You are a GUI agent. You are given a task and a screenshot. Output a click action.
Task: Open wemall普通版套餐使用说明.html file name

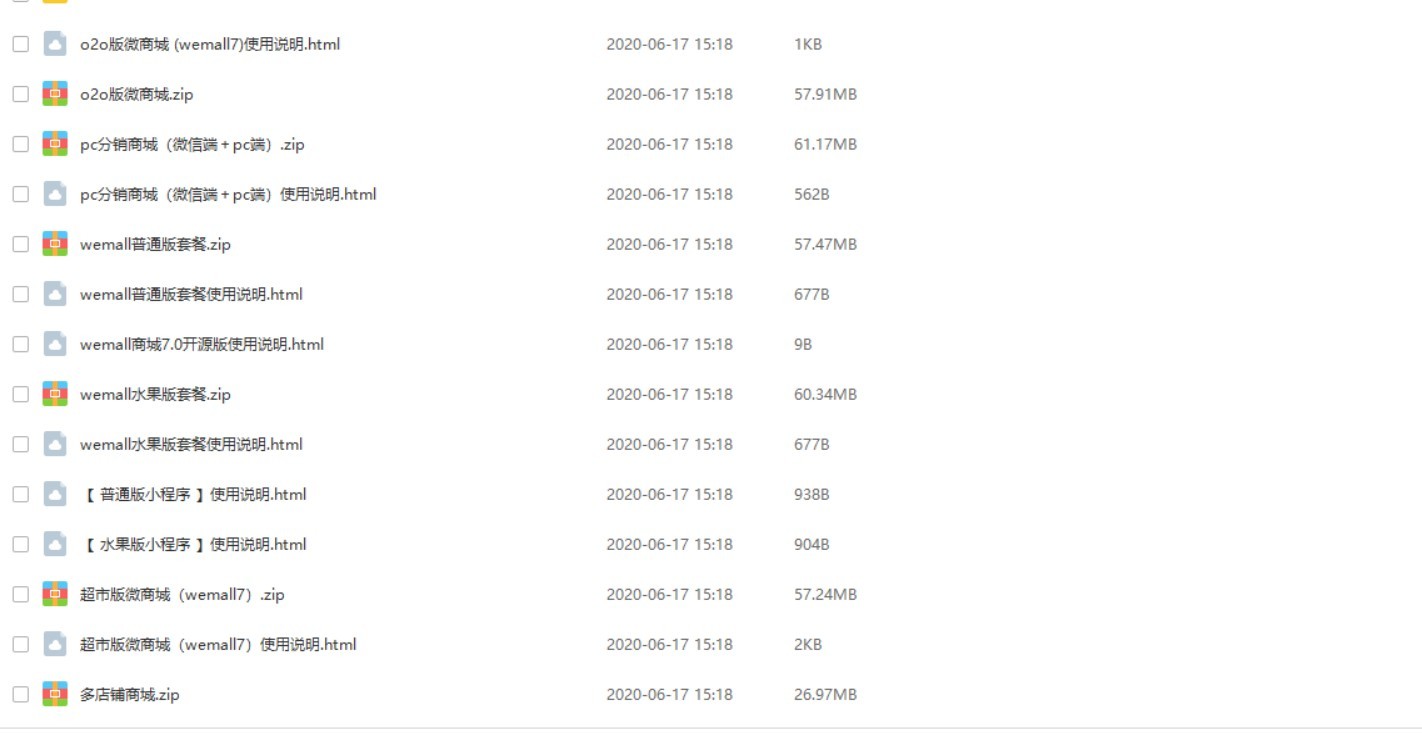191,294
